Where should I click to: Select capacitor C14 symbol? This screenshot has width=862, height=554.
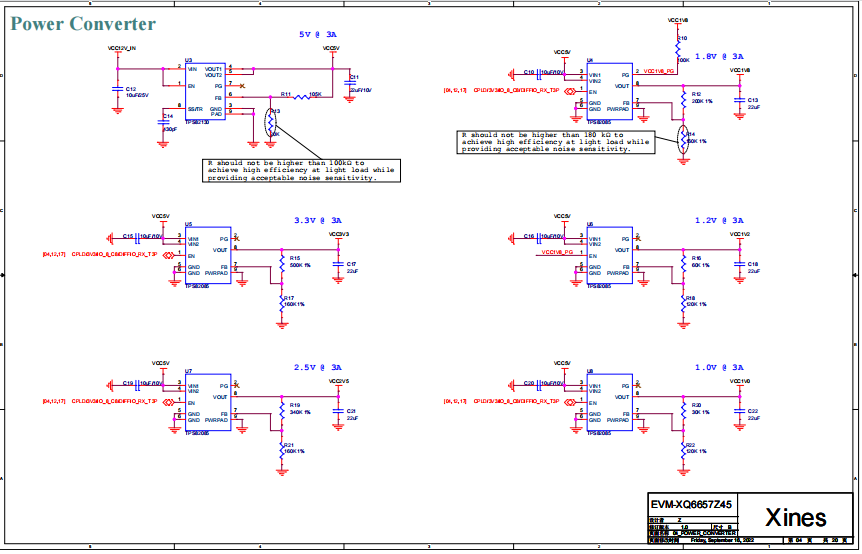point(163,121)
